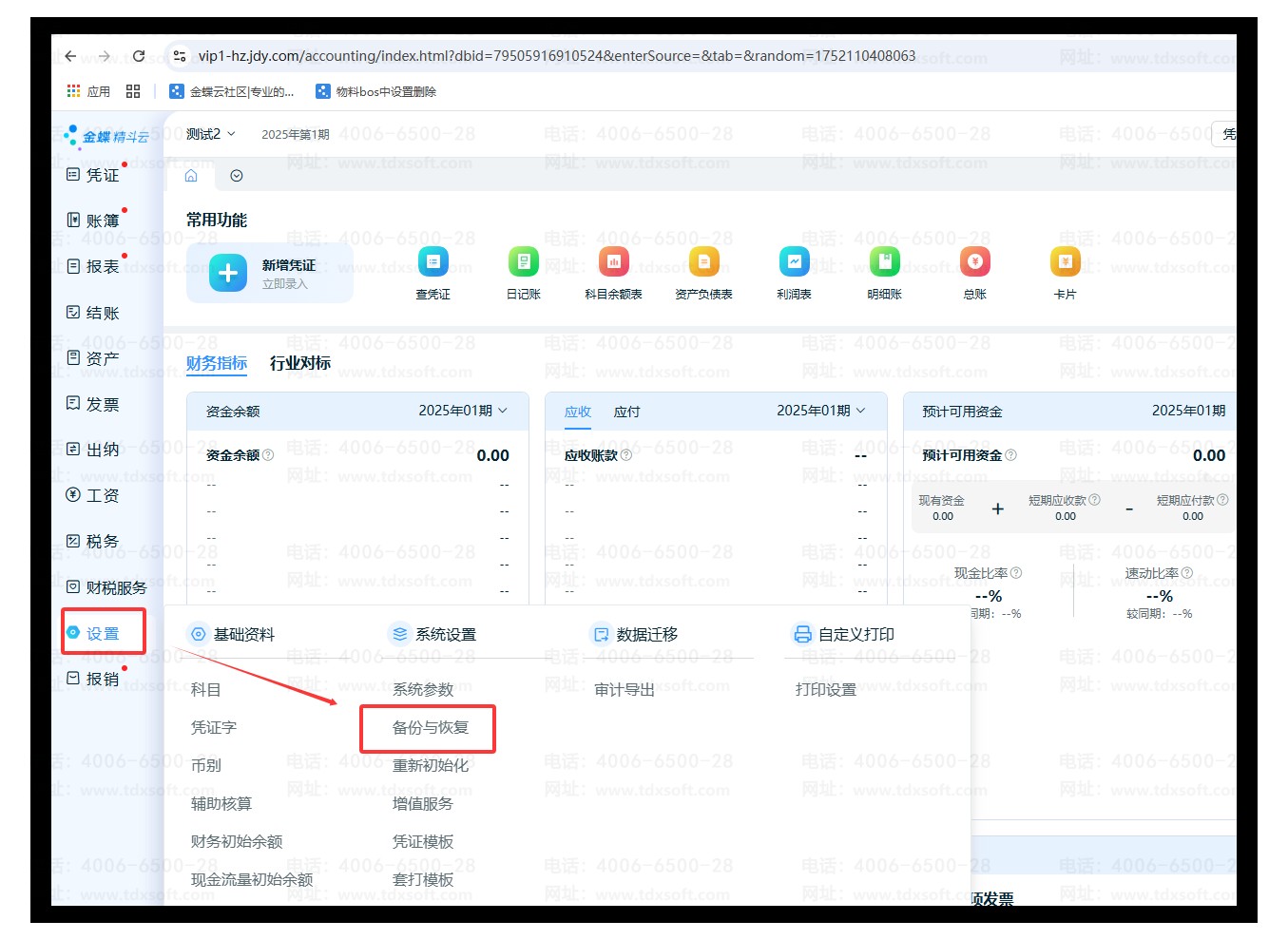Viewport: 1288px width, 940px height.
Task: Open the 利润表 shortcut icon
Action: tap(794, 261)
